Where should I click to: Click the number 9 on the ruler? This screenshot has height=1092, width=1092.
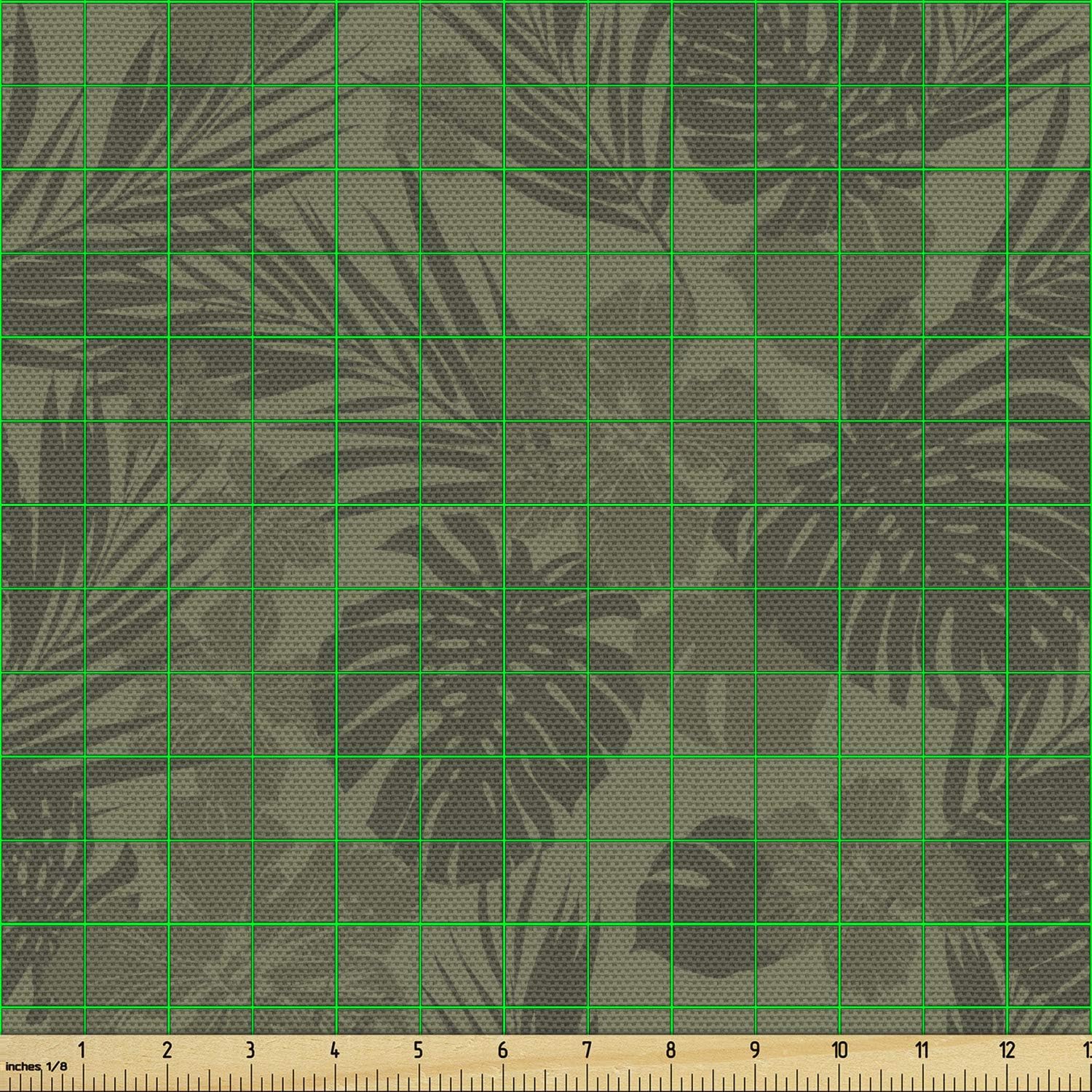coord(755,1050)
